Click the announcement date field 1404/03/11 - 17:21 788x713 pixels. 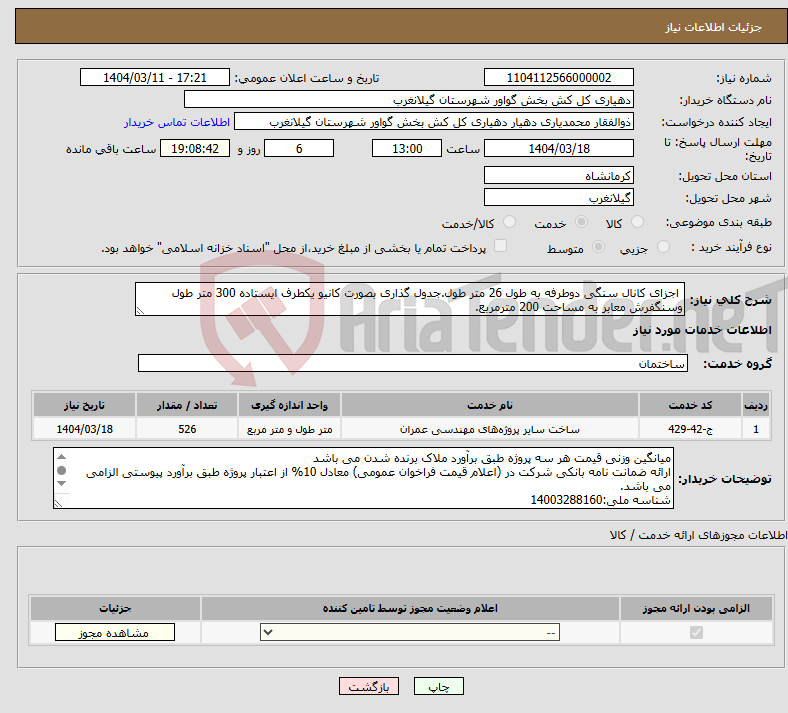155,77
